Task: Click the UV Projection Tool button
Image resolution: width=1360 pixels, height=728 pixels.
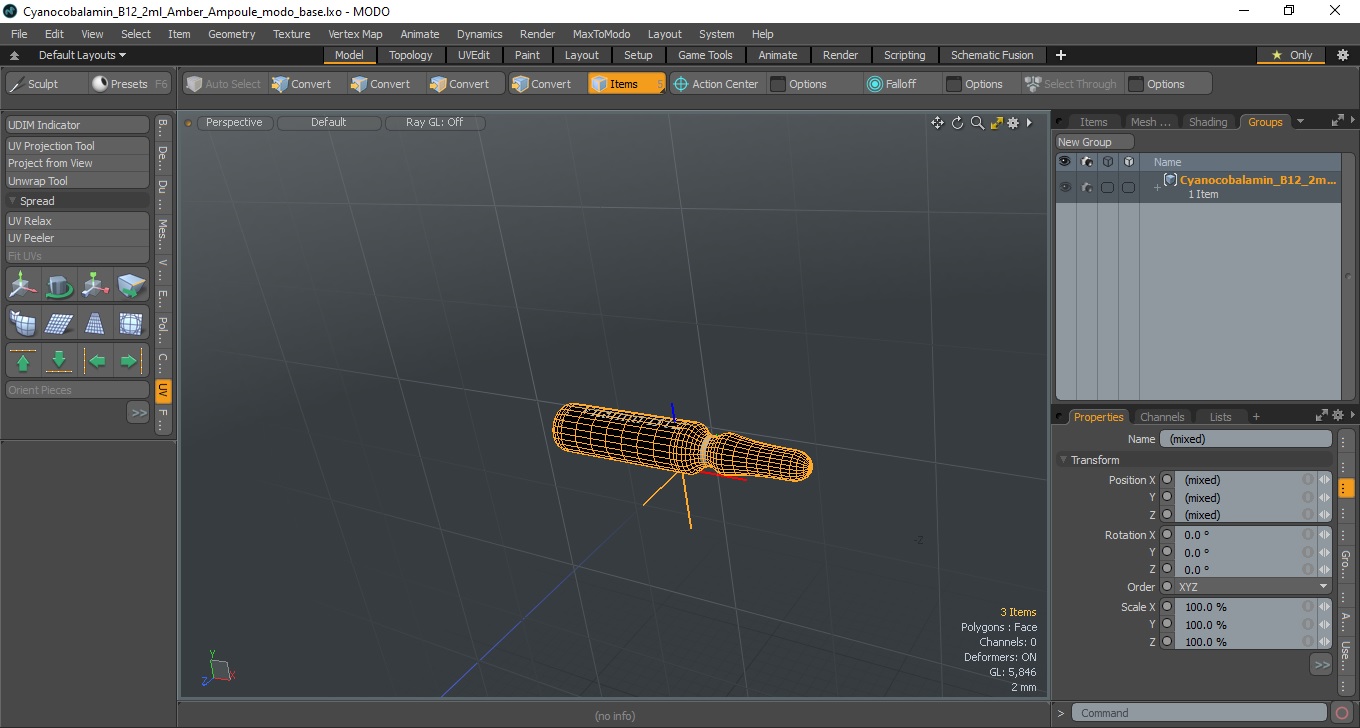Action: (x=77, y=146)
